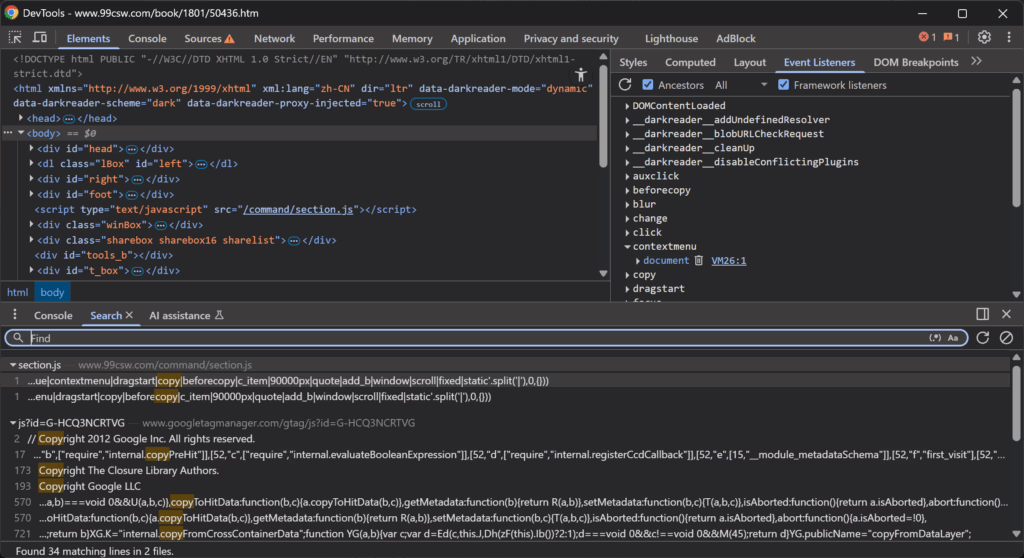Collapse the js?id=G-HCQ3NCRTVG results group

[12, 423]
